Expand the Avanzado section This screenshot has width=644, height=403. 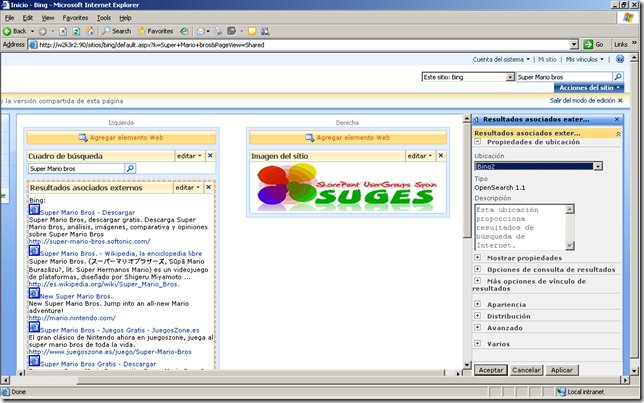[x=478, y=327]
